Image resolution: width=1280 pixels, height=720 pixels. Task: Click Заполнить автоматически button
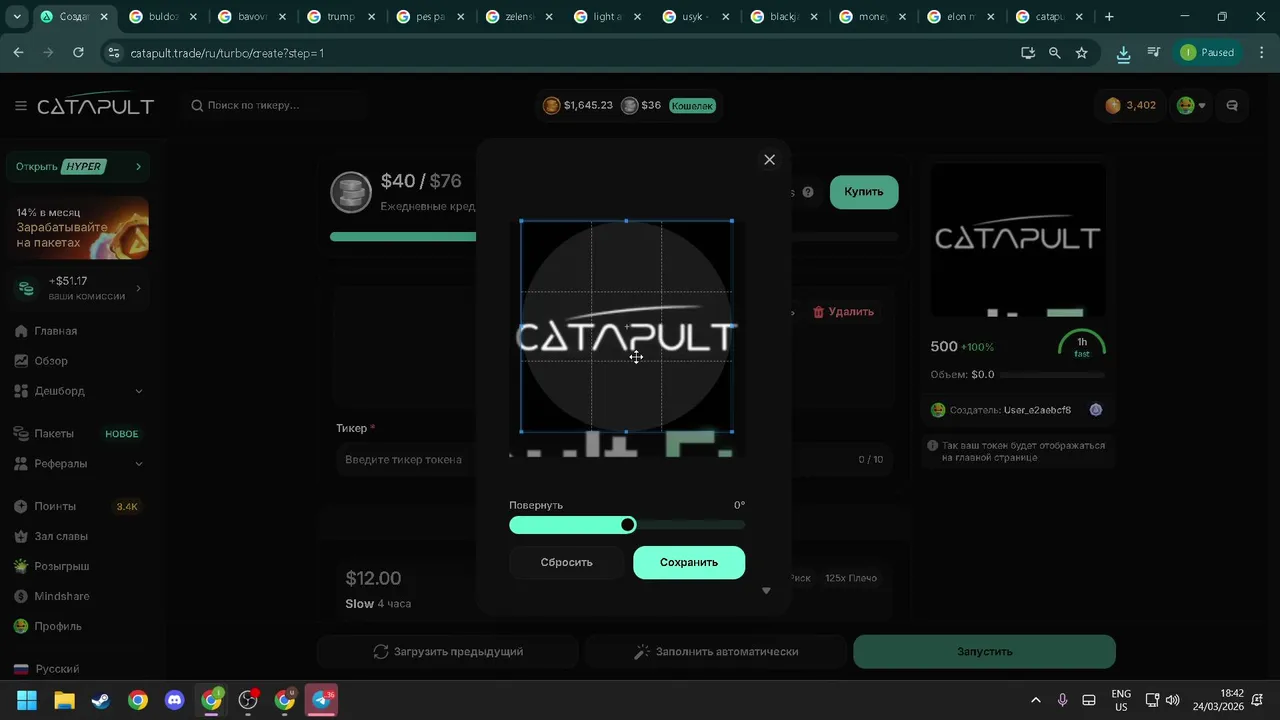717,652
